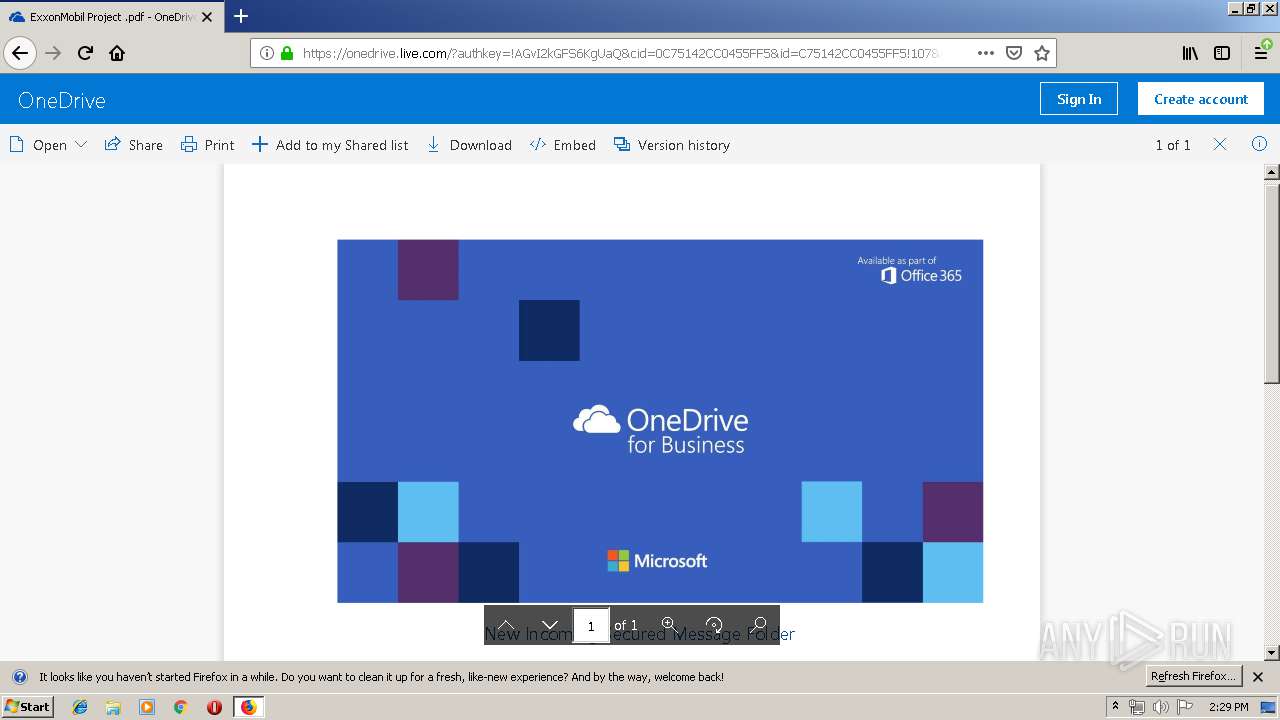The height and width of the screenshot is (720, 1280).
Task: Open the file info details pane icon
Action: click(x=1259, y=145)
